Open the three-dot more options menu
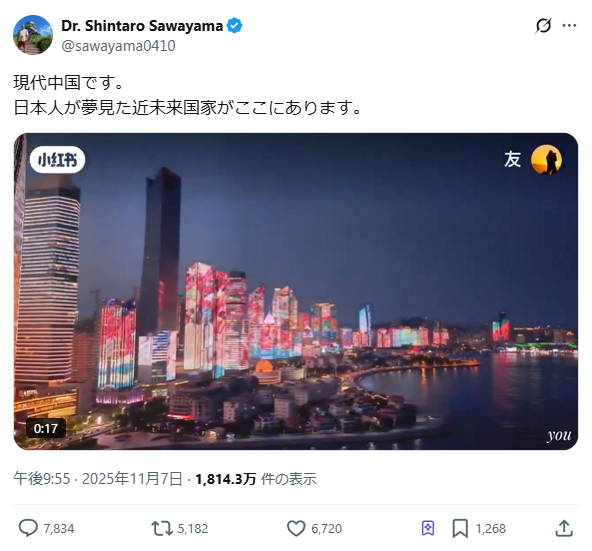592x551 pixels. click(x=569, y=26)
